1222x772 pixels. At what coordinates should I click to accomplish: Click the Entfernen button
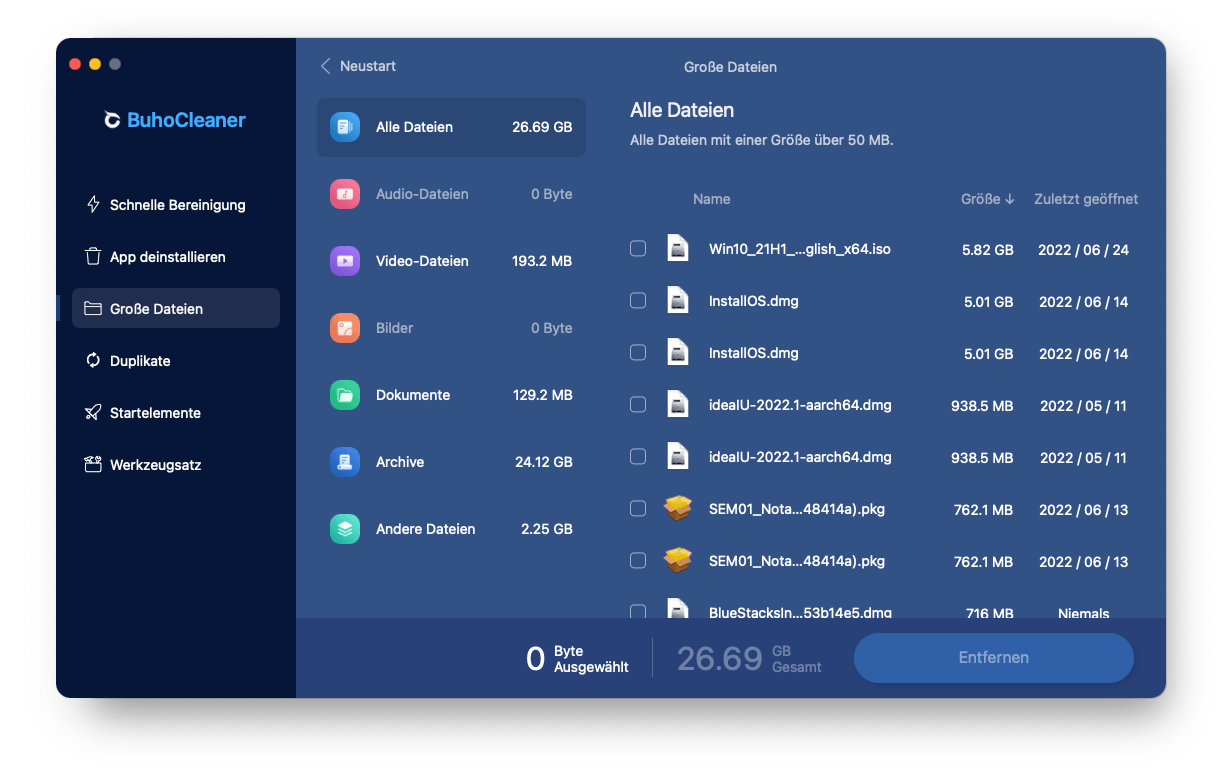point(993,657)
